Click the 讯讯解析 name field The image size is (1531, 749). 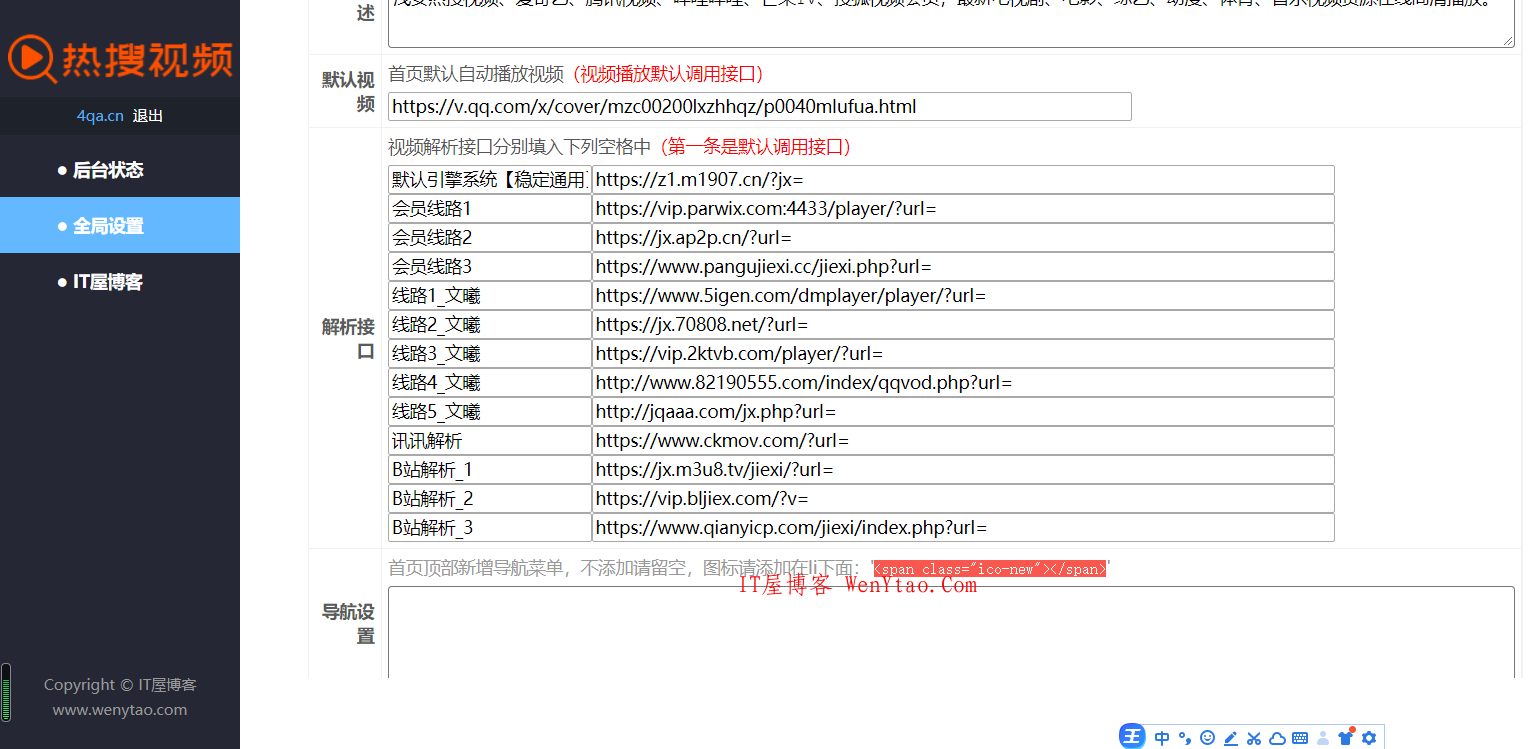pos(490,441)
